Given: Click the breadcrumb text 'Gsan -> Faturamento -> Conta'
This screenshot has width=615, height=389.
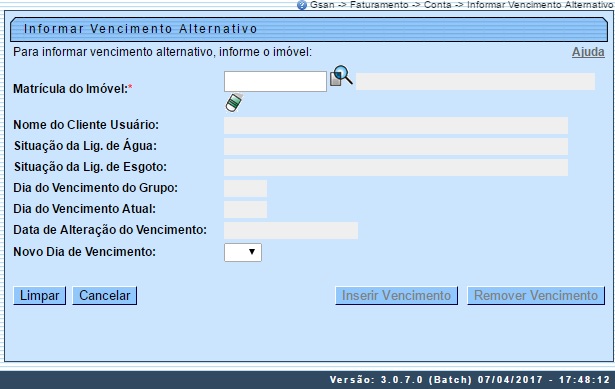Looking at the screenshot, I should point(380,5).
